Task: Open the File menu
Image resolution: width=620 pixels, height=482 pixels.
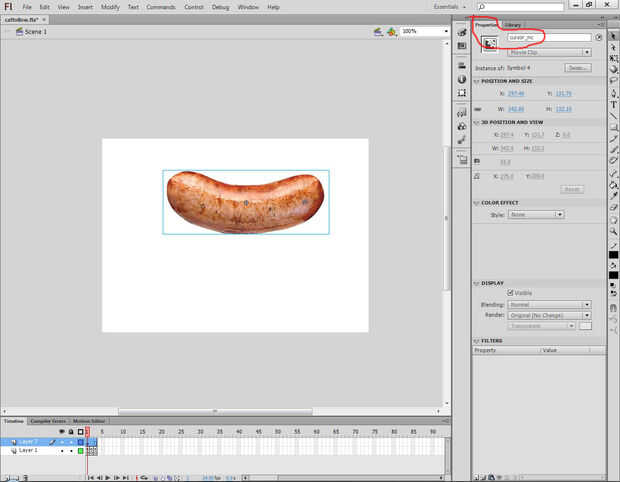Action: (26, 7)
